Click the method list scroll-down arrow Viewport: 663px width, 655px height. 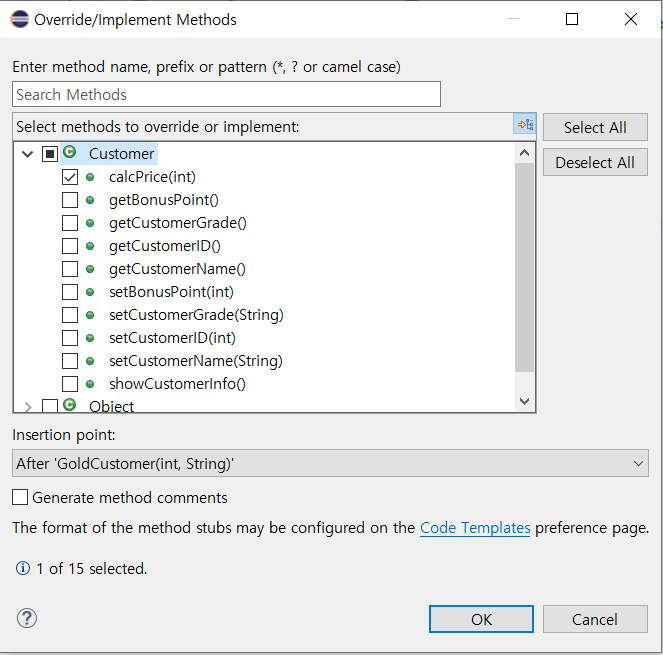click(x=524, y=401)
